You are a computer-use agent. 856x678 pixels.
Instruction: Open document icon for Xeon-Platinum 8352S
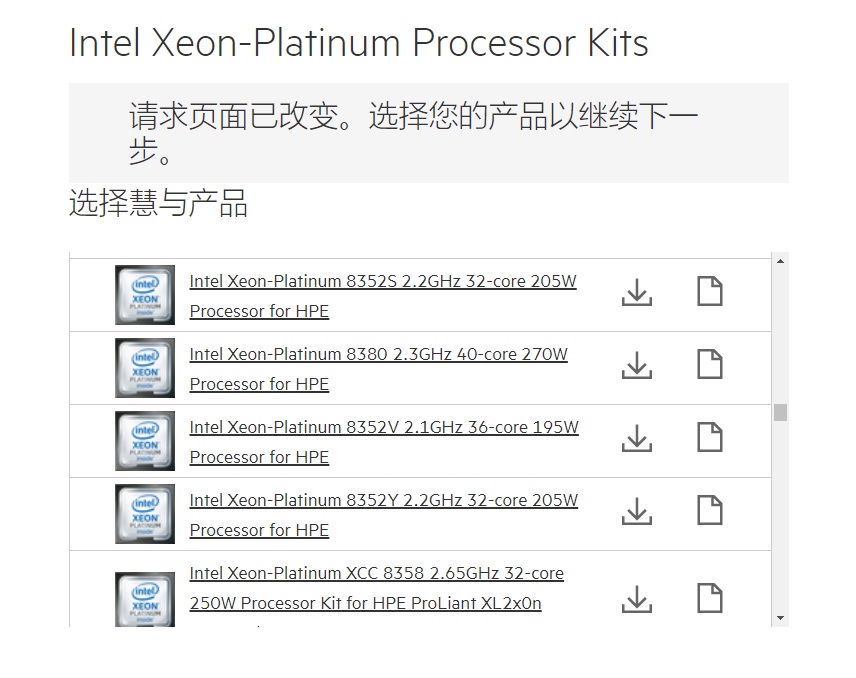click(x=709, y=292)
